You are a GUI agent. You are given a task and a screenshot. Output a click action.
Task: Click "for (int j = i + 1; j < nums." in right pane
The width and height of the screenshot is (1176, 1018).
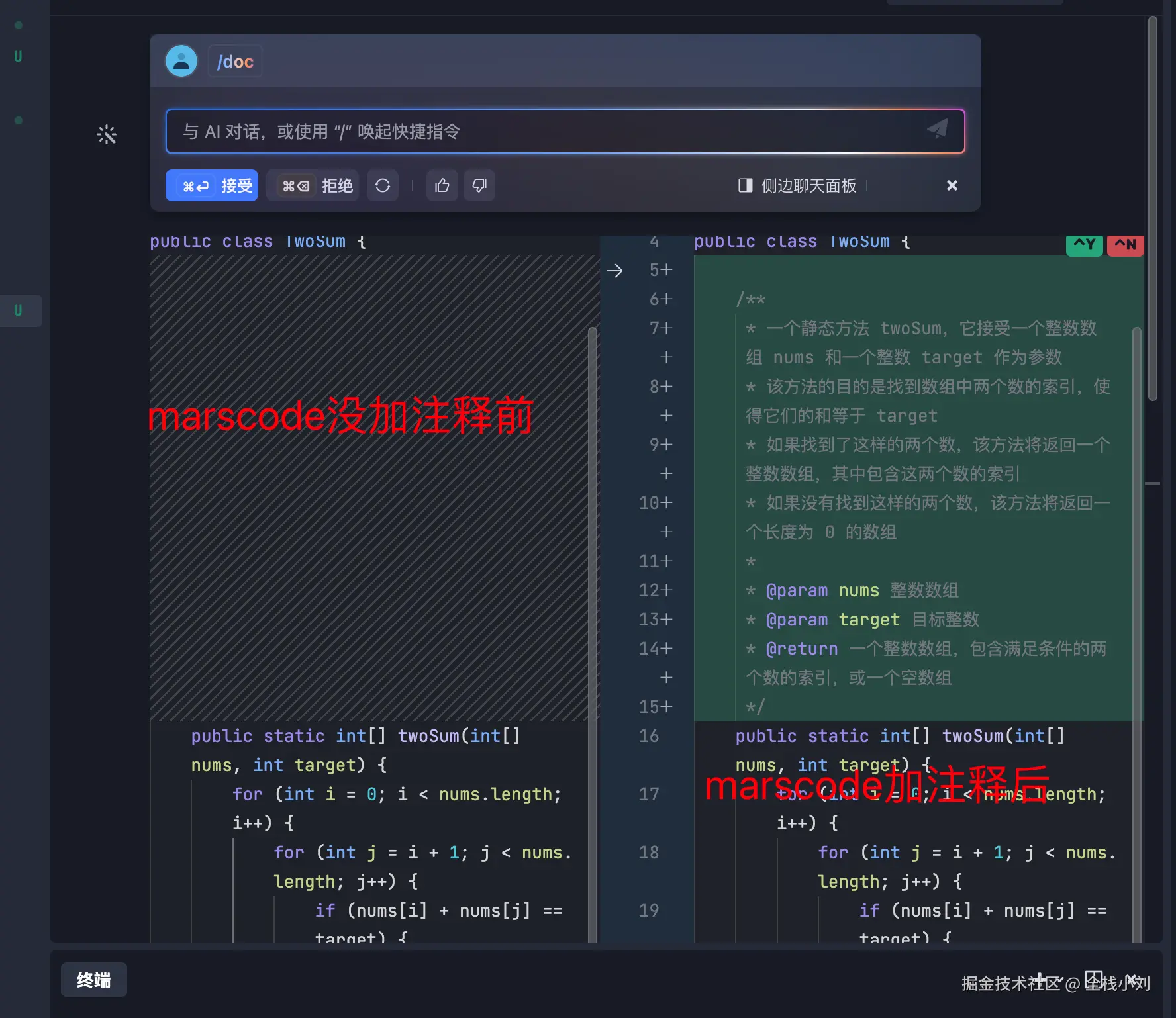[x=967, y=853]
